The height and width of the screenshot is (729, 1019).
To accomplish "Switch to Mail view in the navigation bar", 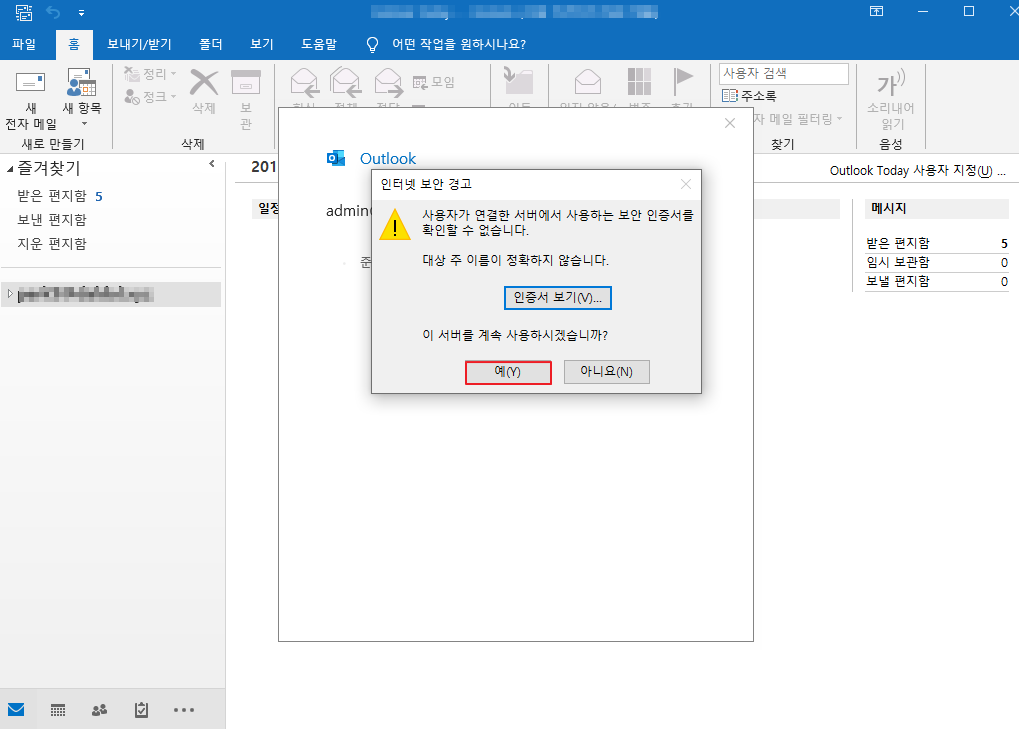I will [16, 710].
